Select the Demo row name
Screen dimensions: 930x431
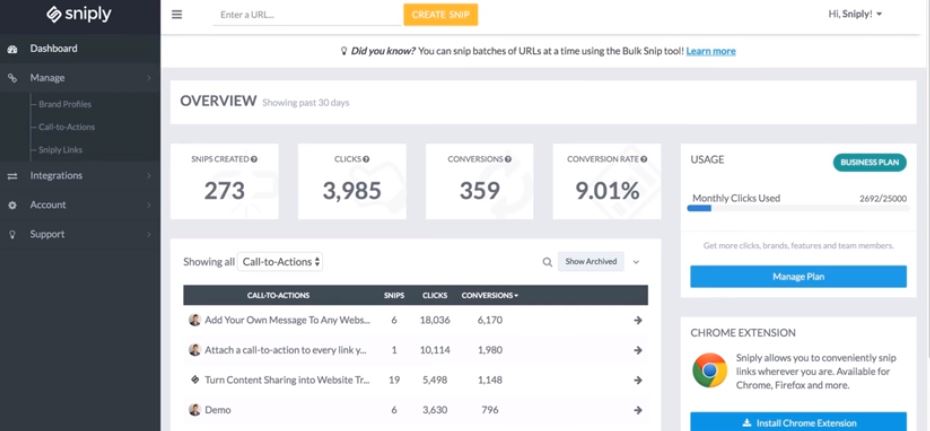point(218,410)
